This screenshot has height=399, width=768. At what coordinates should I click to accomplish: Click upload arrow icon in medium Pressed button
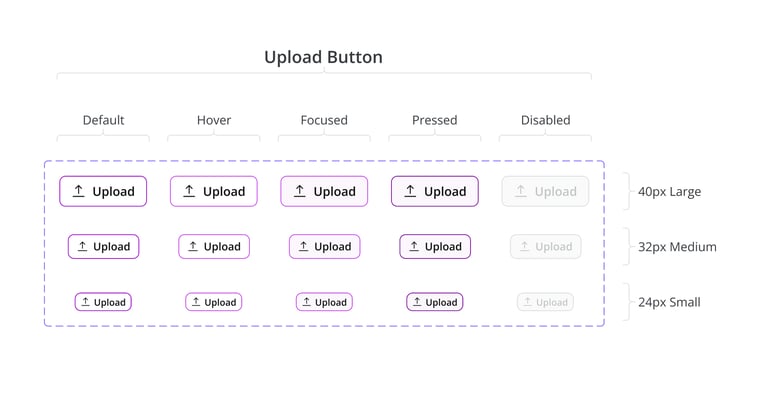[414, 247]
